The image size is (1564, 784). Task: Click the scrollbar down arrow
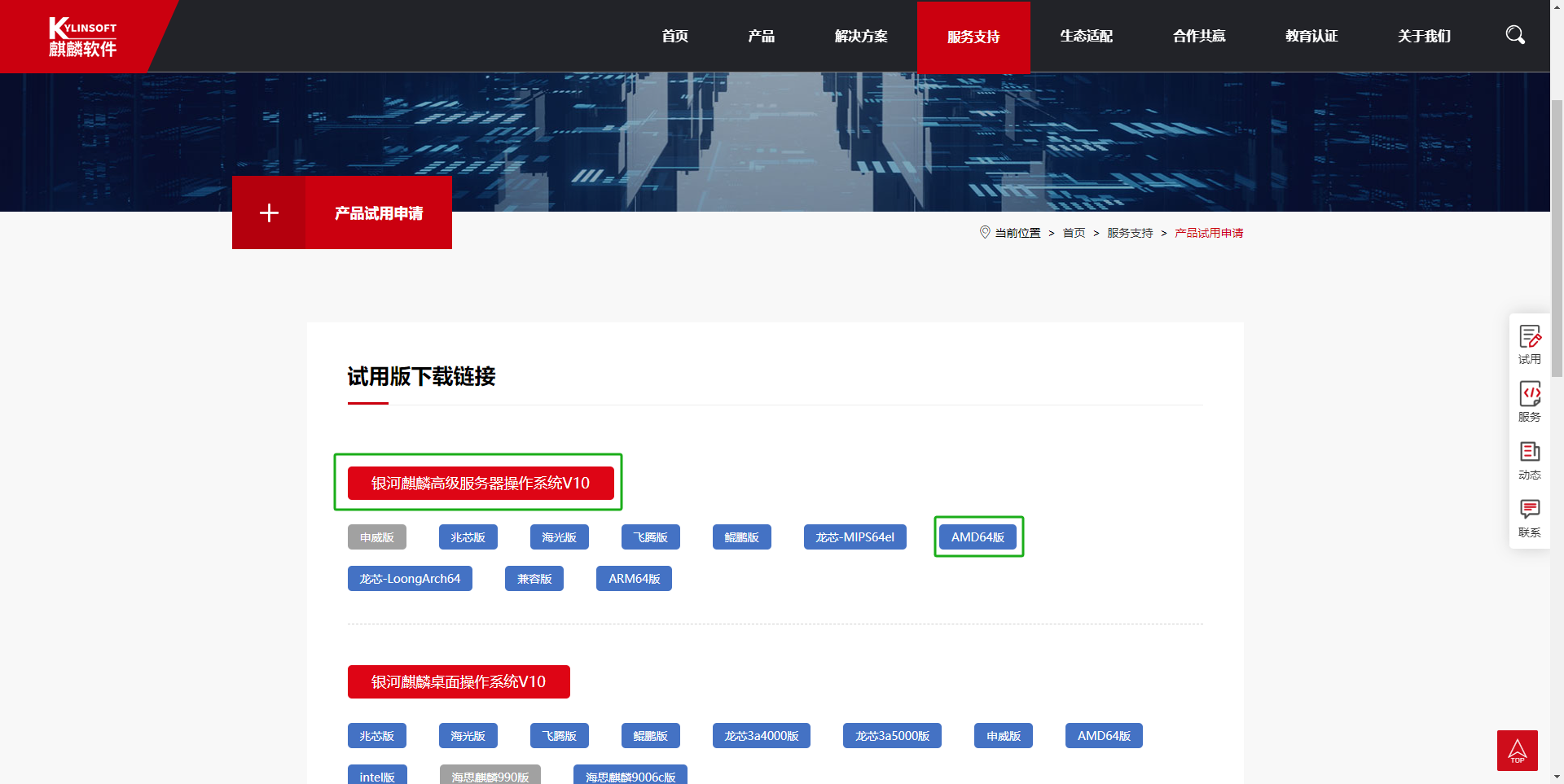tap(1557, 777)
